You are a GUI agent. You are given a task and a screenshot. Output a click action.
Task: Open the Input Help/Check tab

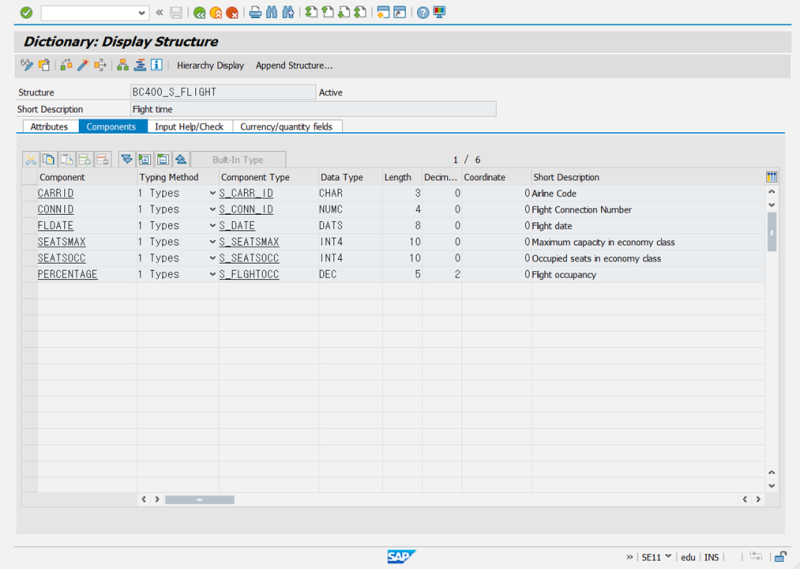(189, 127)
